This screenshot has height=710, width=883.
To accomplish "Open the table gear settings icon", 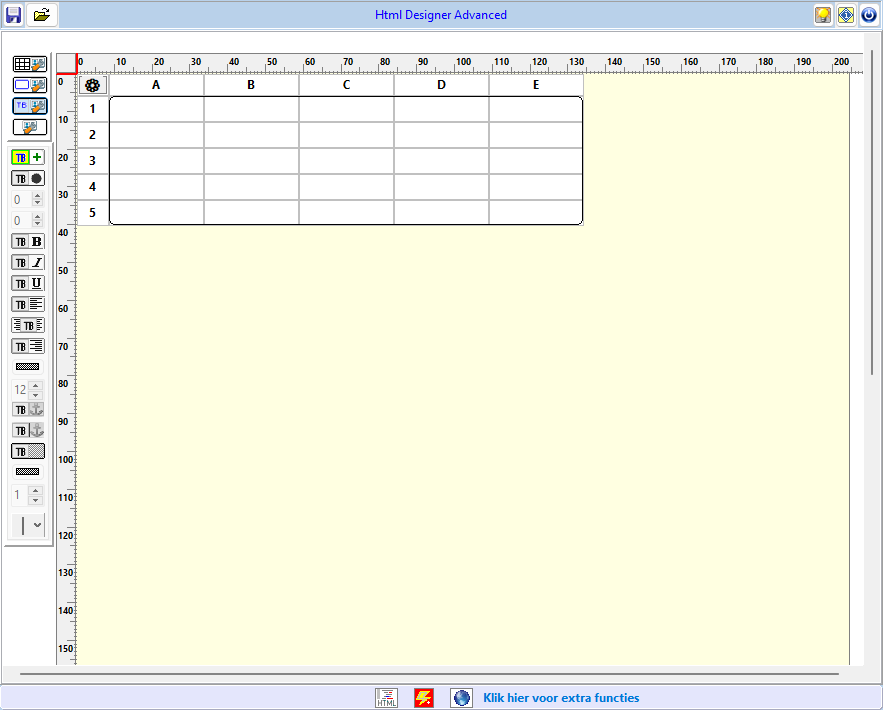I will coord(92,85).
